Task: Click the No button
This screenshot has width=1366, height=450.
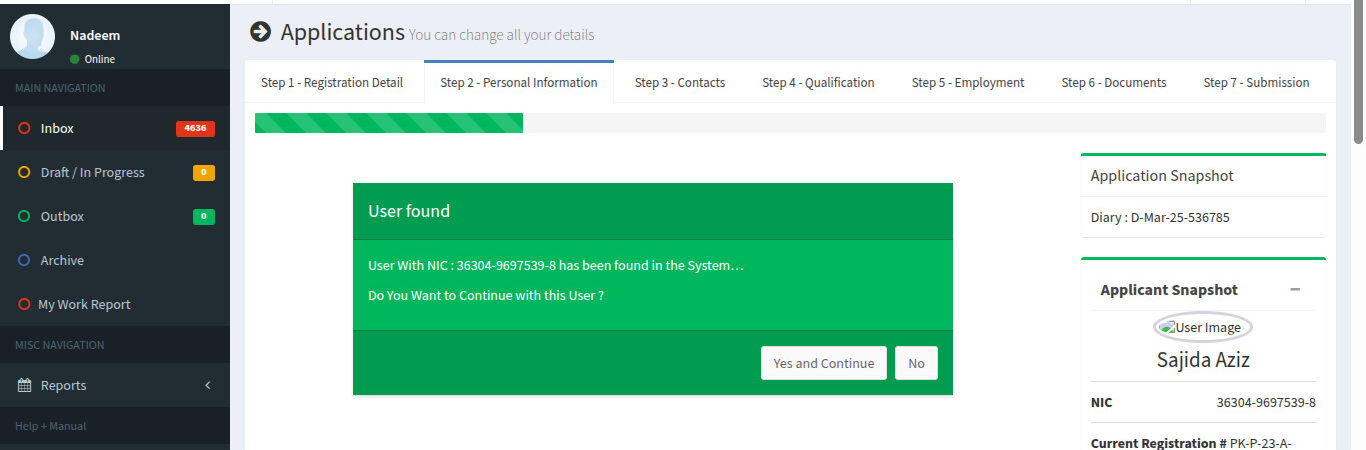Action: 916,363
